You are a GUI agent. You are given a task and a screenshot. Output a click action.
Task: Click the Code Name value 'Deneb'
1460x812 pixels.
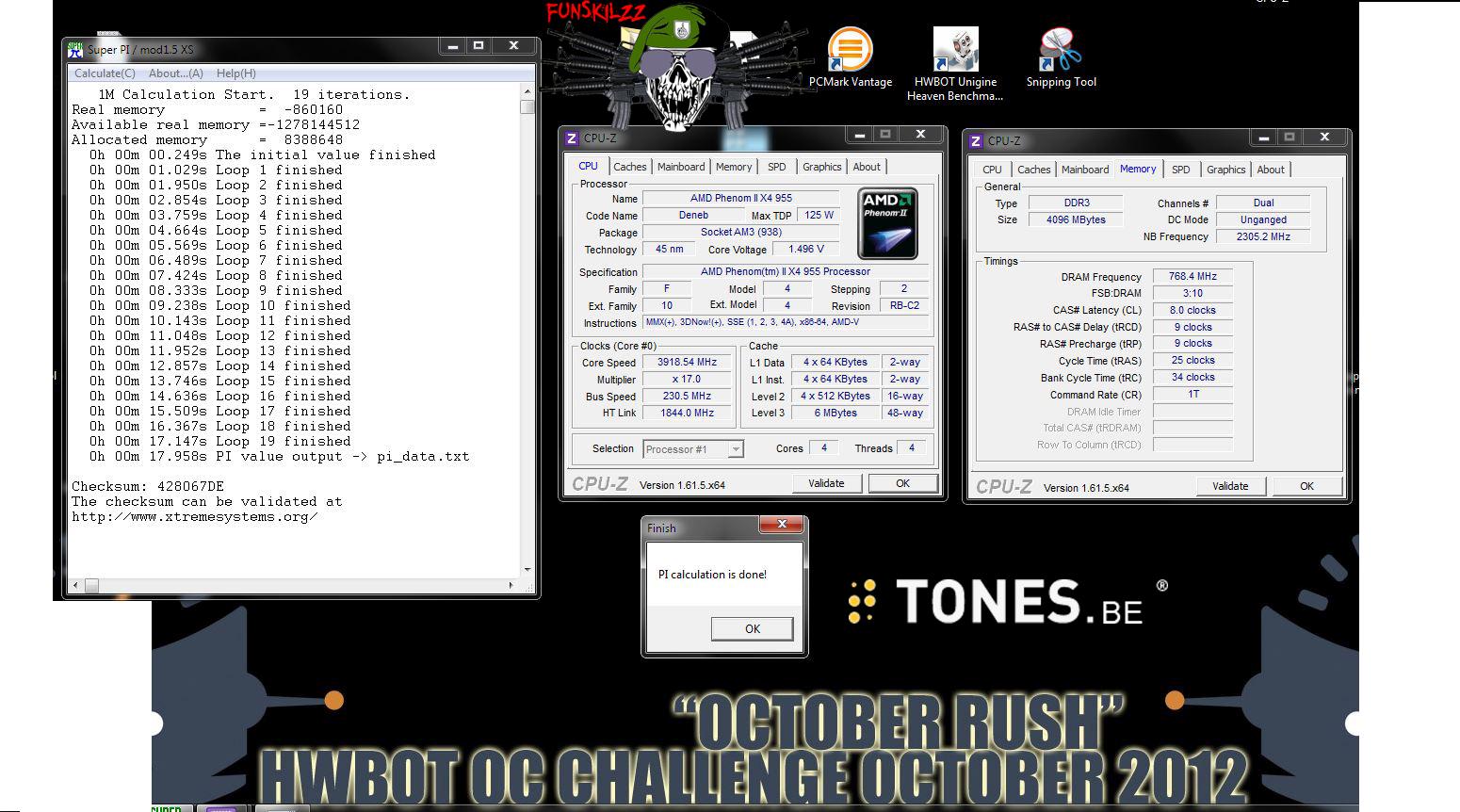pyautogui.click(x=693, y=216)
